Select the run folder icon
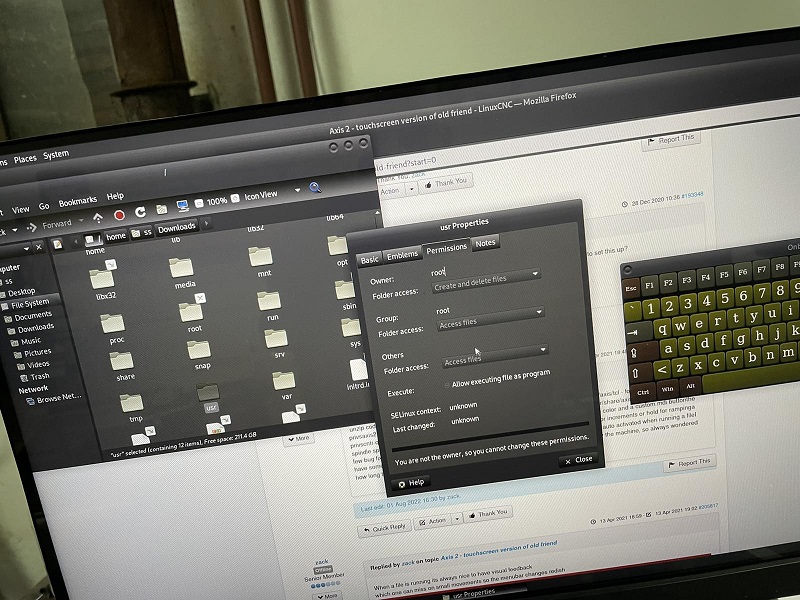This screenshot has width=800, height=600. (x=269, y=301)
